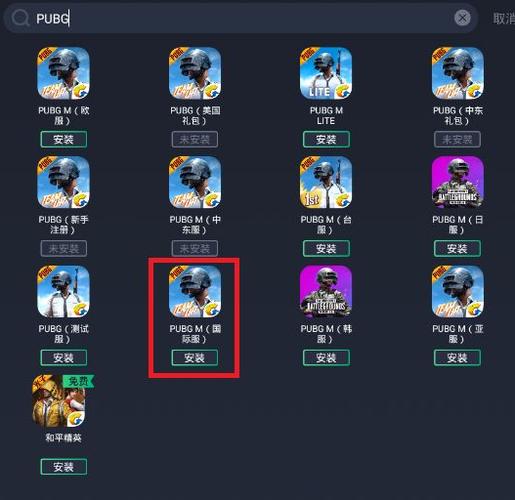Click 安装 under PUBG M (国际服)
This screenshot has width=515, height=500.
tap(195, 358)
